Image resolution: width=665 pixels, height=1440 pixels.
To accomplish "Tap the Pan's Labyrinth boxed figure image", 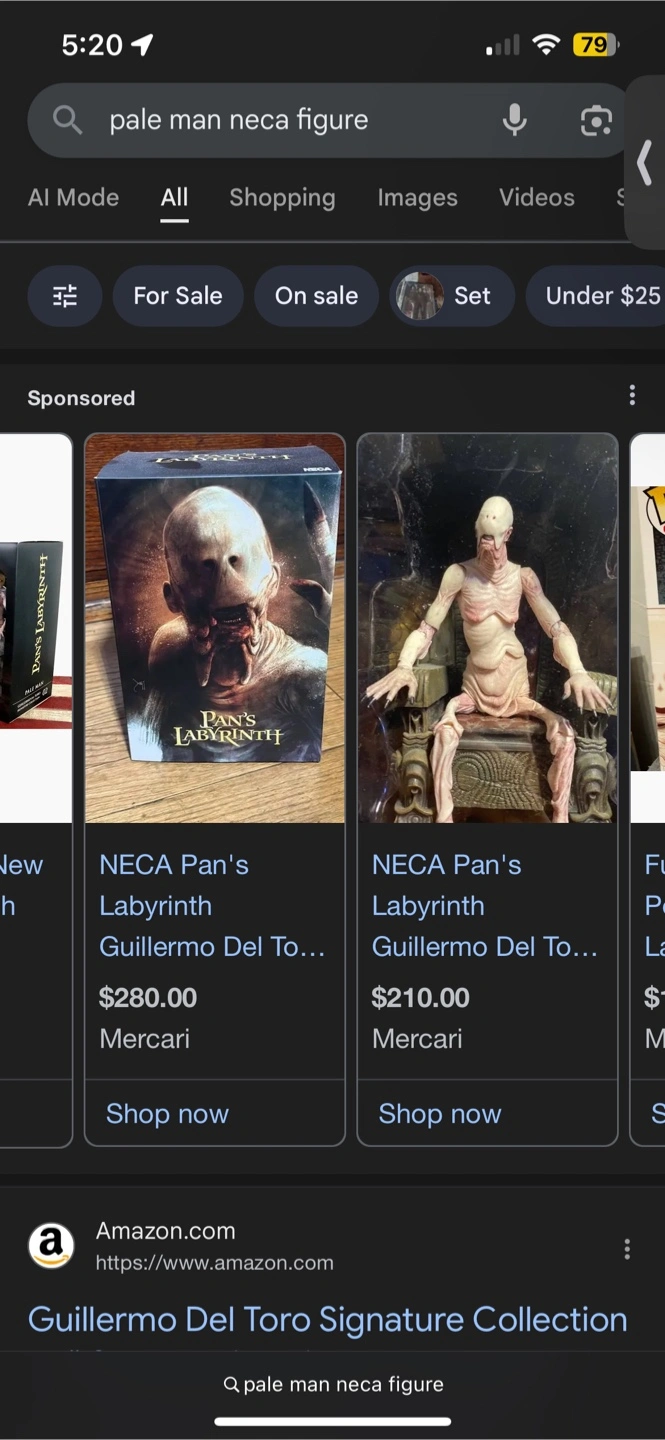I will click(215, 628).
